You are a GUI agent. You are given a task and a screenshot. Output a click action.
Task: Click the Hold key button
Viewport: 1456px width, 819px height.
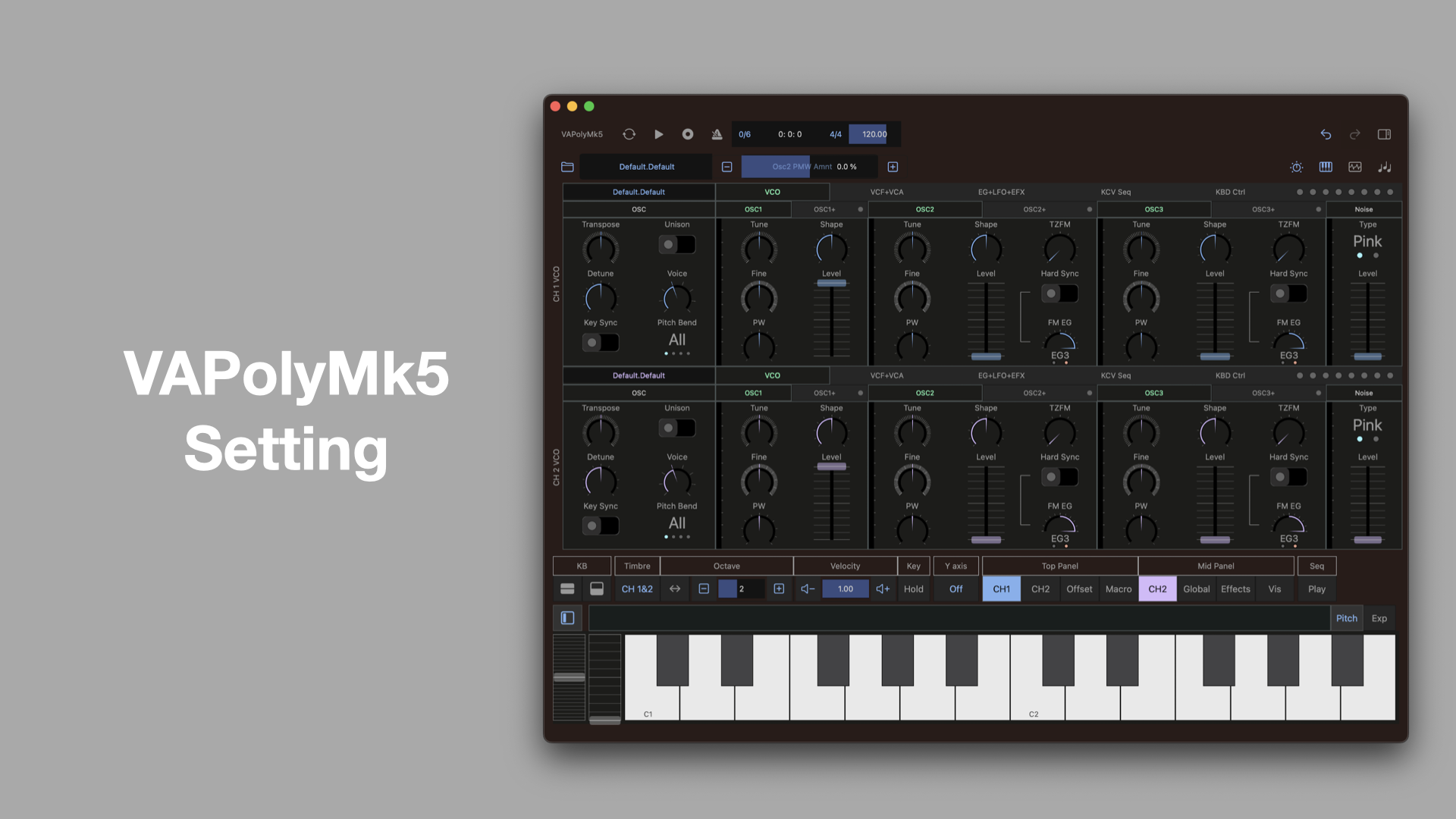point(913,589)
